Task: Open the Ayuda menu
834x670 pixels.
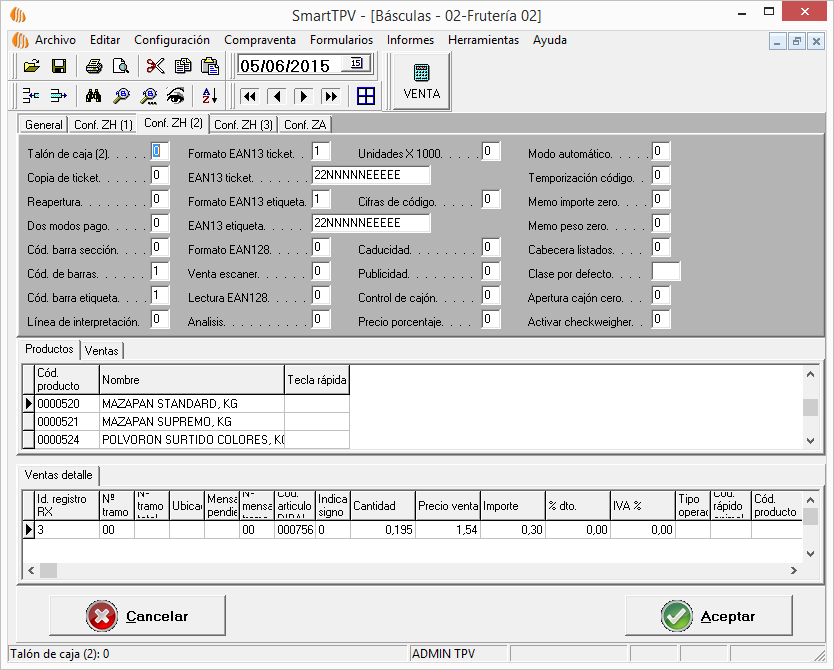Action: click(549, 40)
